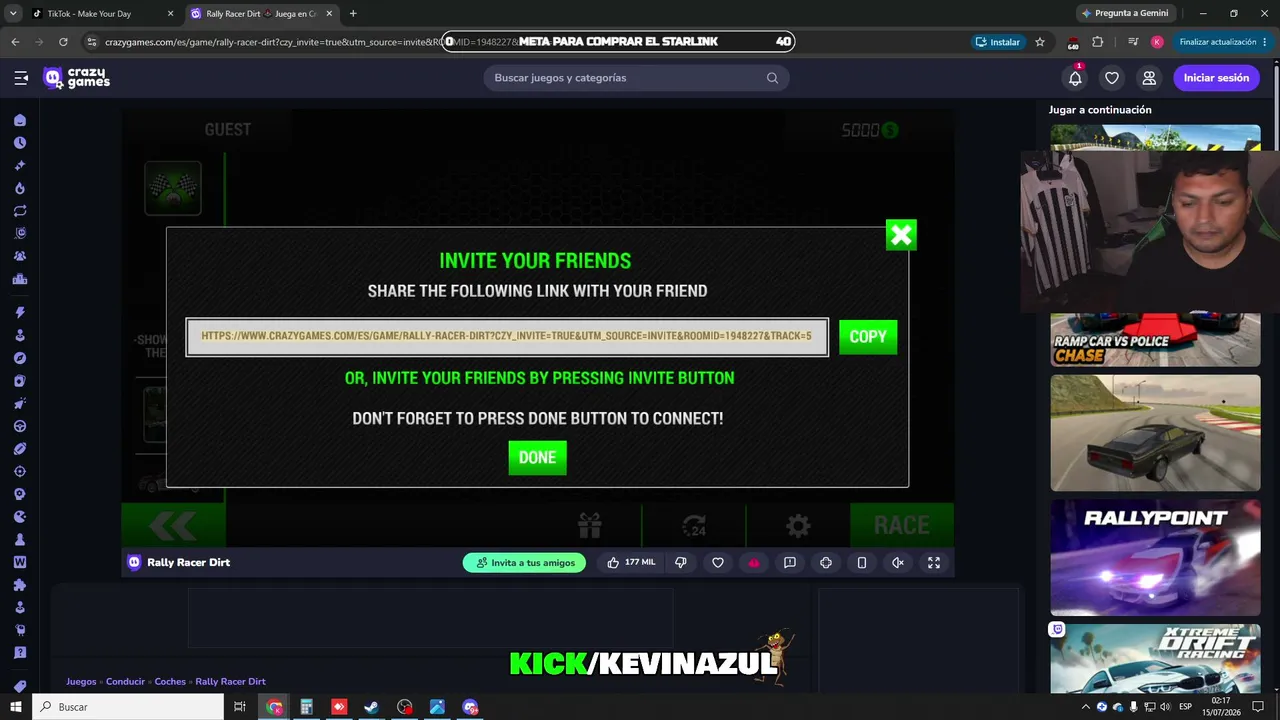Focus the 'Buscar juegos y categorías' search box
Image resolution: width=1280 pixels, height=720 pixels.
[636, 78]
